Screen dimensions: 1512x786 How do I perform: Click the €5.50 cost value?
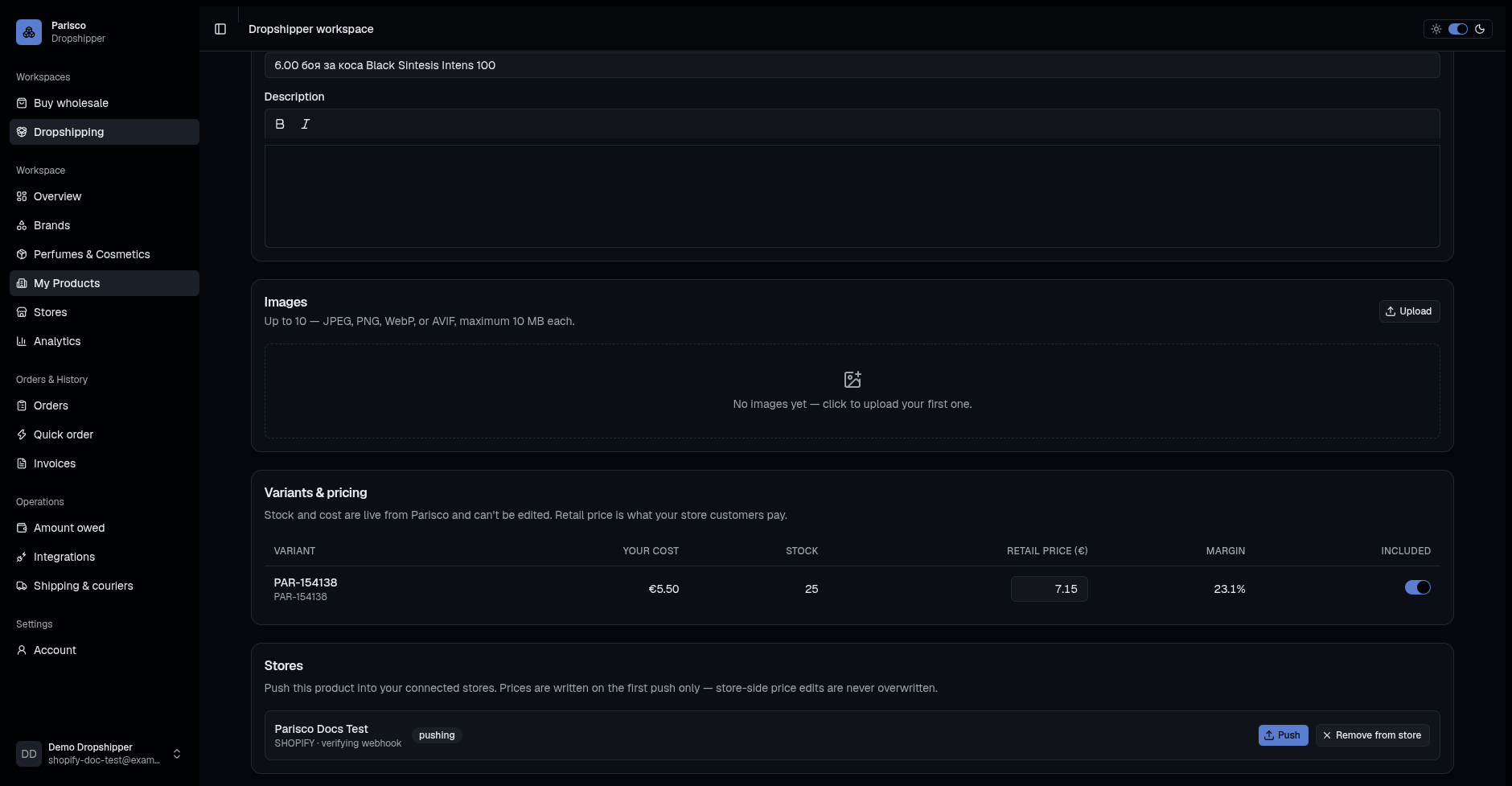[664, 589]
